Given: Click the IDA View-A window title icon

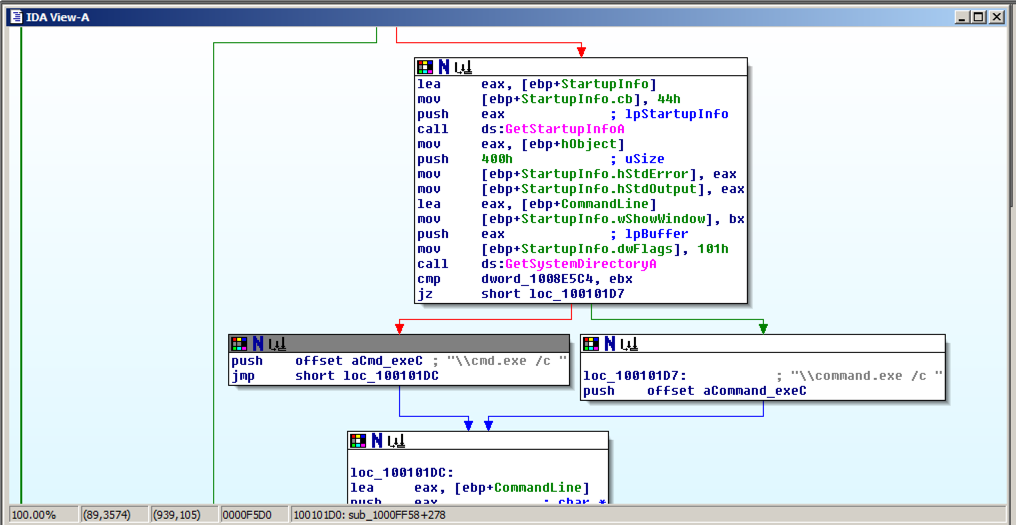Looking at the screenshot, I should tap(14, 18).
